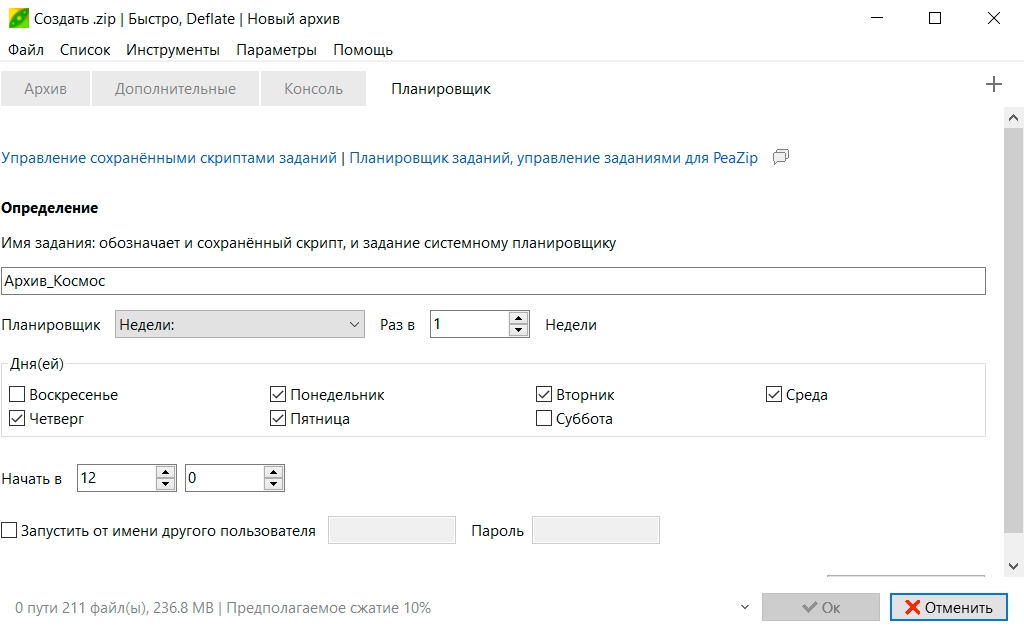
Task: Click the Ок button
Action: tap(821, 607)
